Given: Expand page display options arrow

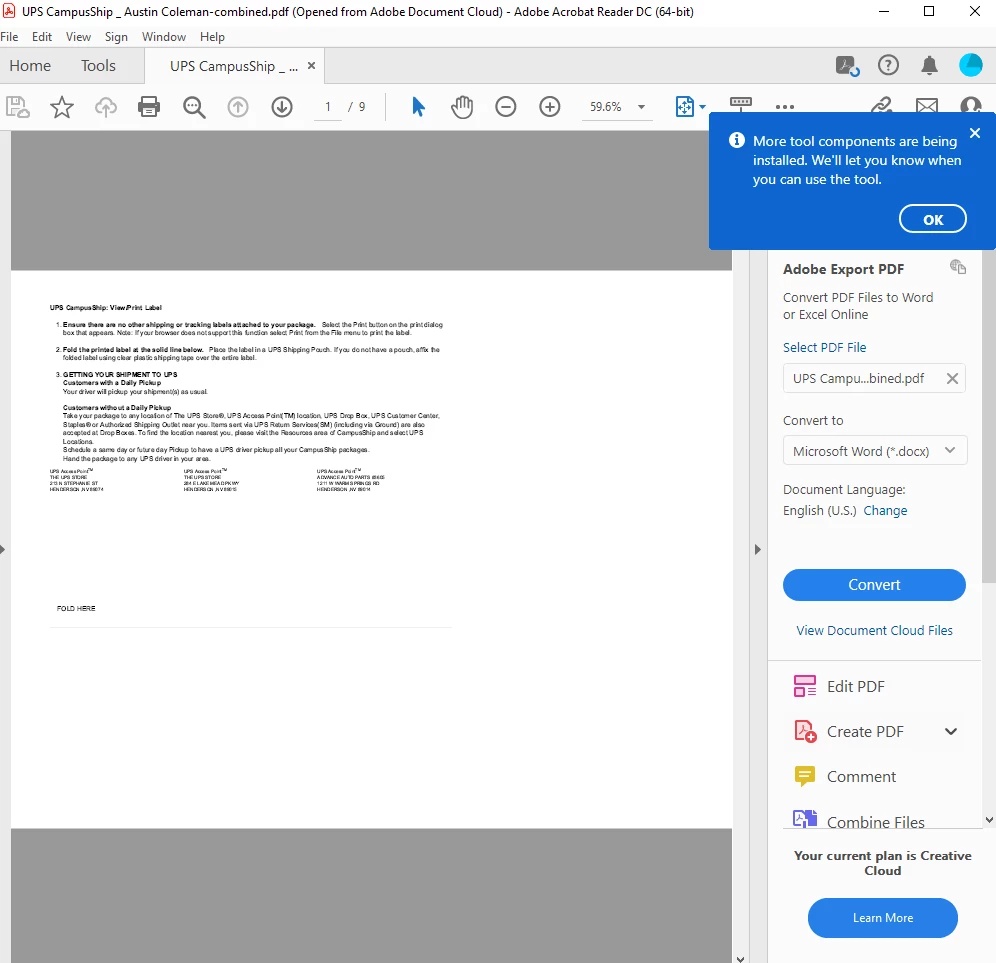Looking at the screenshot, I should point(702,107).
